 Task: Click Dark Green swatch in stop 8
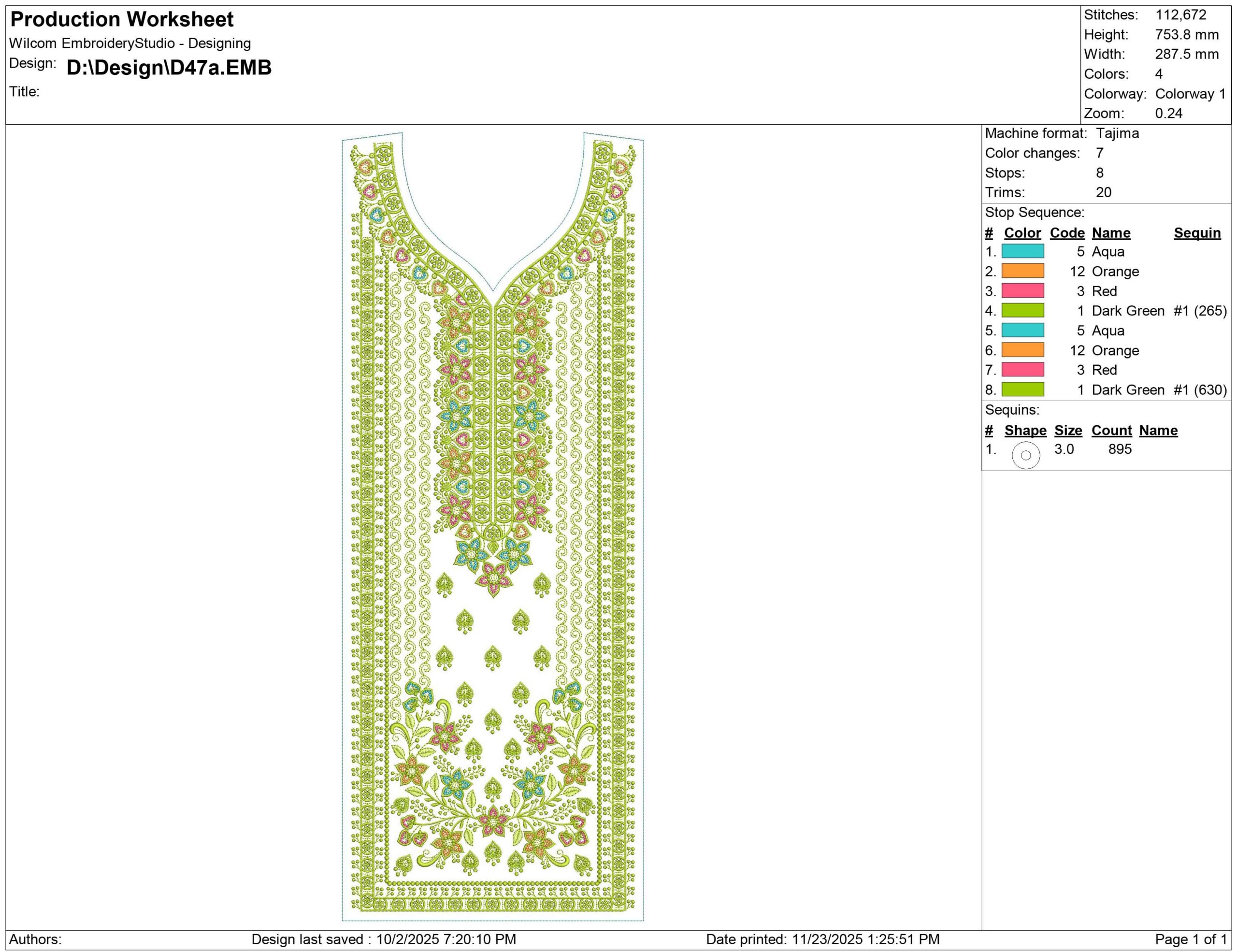click(x=1022, y=389)
